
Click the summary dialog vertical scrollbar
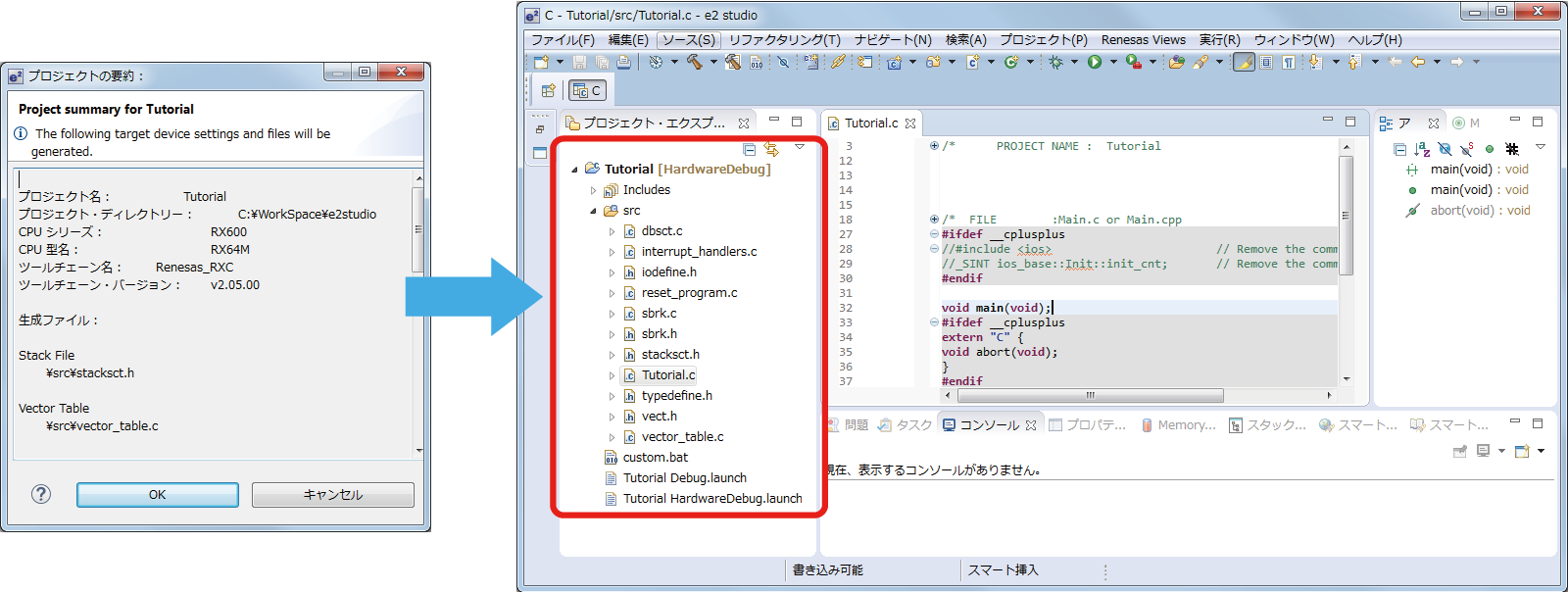(x=418, y=315)
